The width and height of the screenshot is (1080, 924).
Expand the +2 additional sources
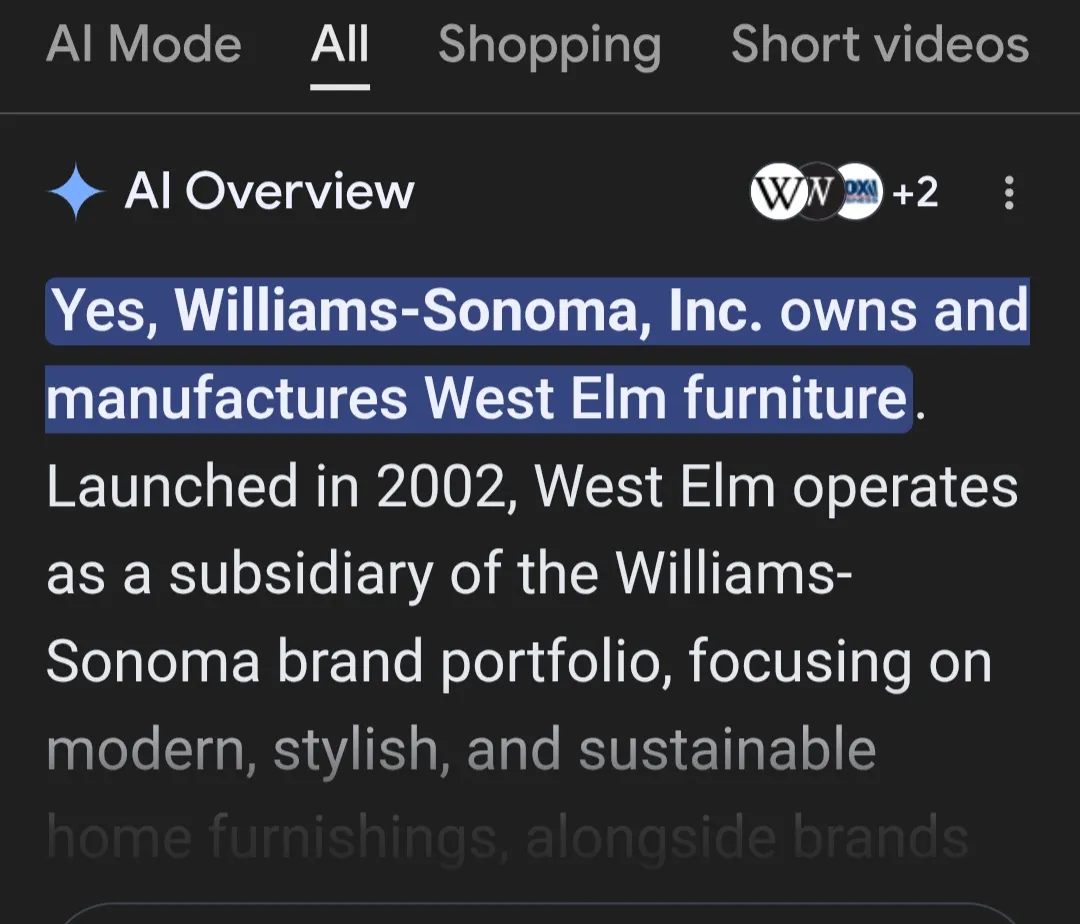(915, 191)
